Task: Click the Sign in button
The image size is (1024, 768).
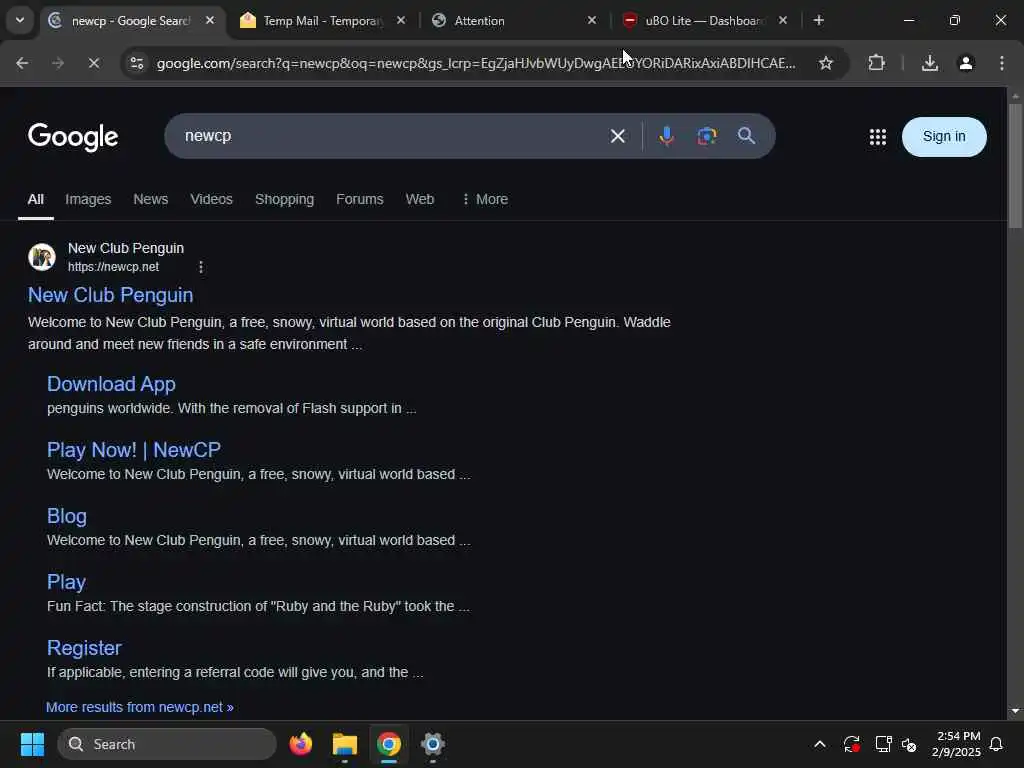Action: pos(944,136)
